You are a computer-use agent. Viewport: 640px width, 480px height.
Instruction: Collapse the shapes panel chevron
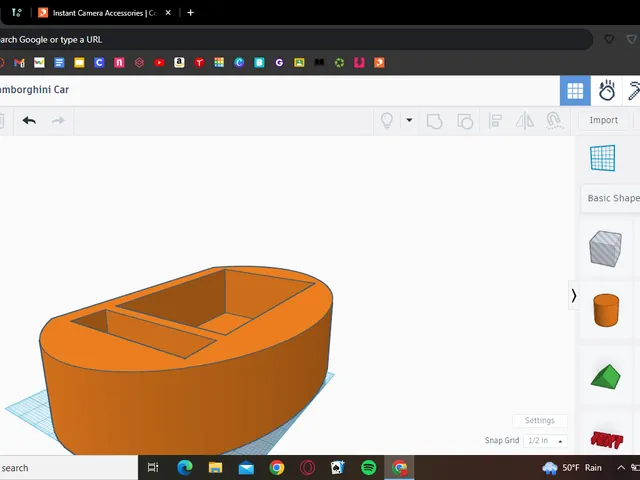(x=573, y=296)
